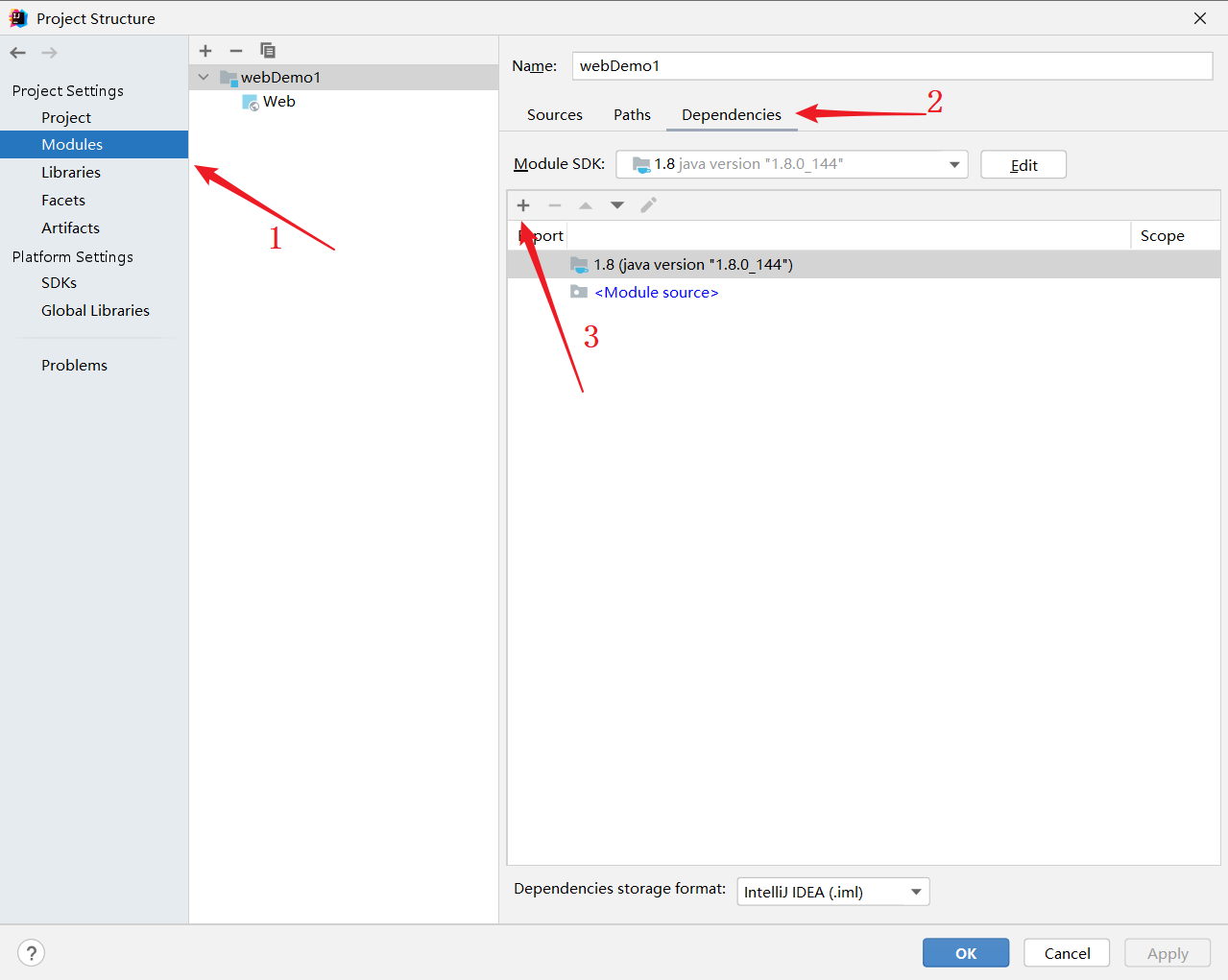This screenshot has height=980, width=1228.
Task: Collapse the webDemo1 tree node
Action: (204, 77)
